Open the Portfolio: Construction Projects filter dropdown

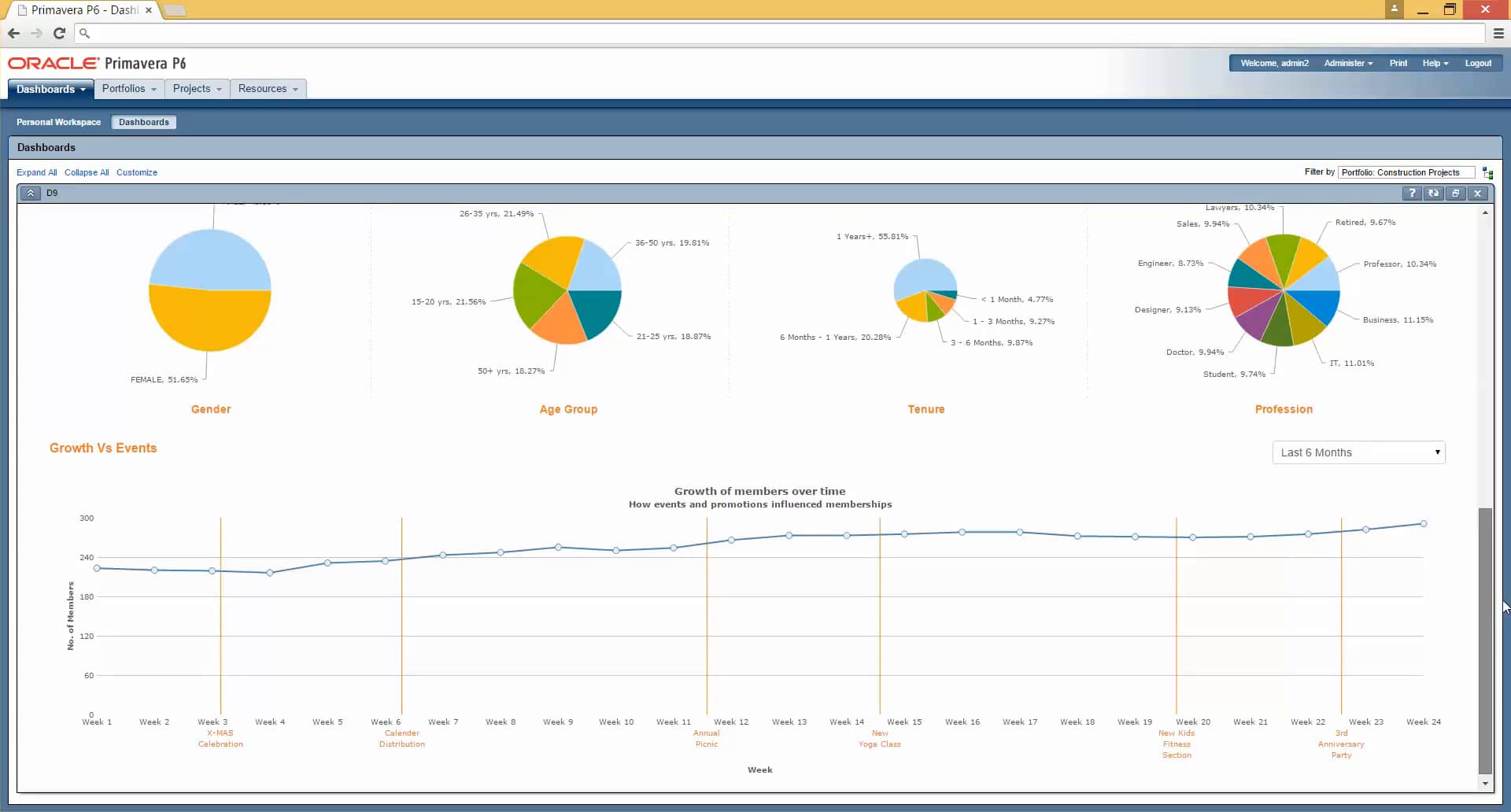(x=1406, y=172)
